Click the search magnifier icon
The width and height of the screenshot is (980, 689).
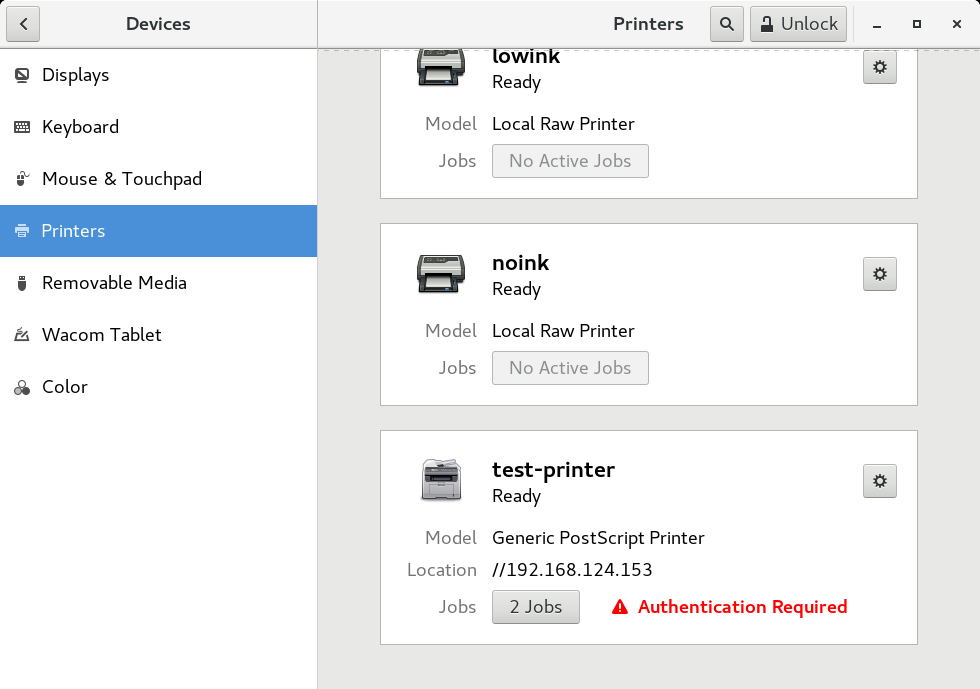tap(726, 24)
